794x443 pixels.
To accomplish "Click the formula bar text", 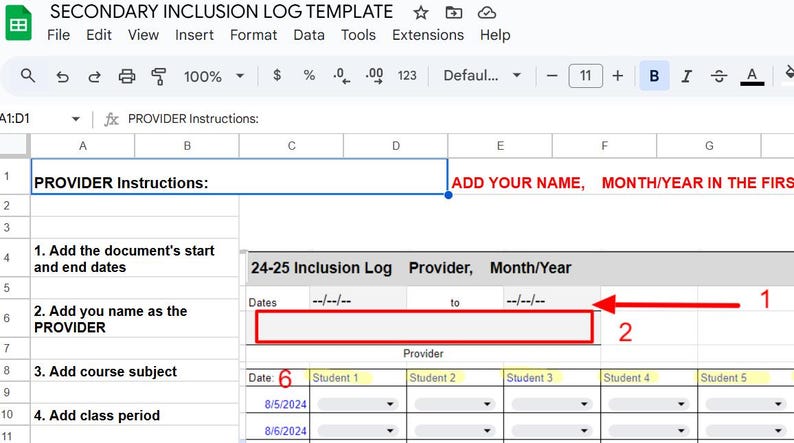I will [193, 118].
